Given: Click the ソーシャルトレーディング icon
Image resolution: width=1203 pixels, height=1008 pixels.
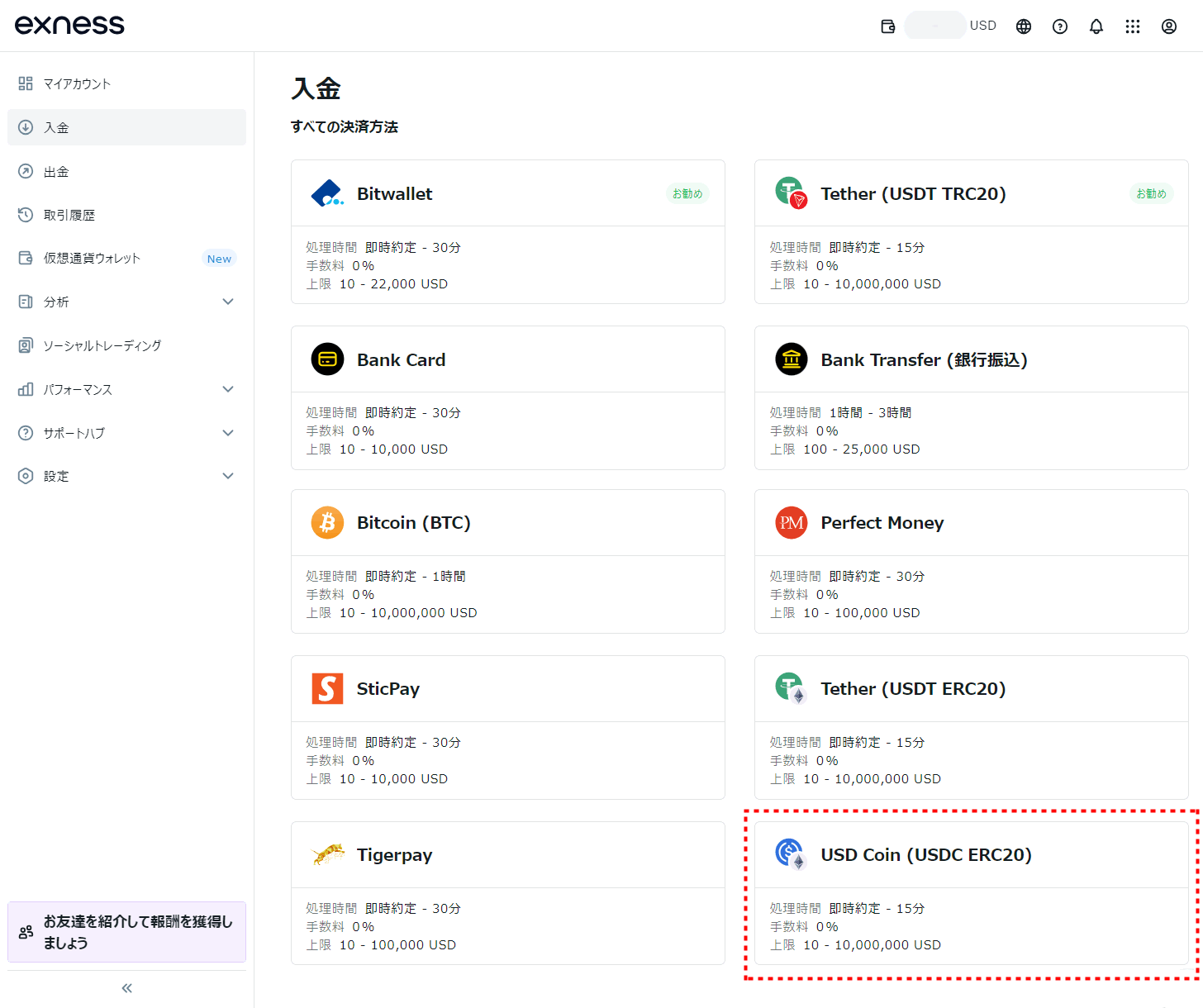Looking at the screenshot, I should point(26,345).
